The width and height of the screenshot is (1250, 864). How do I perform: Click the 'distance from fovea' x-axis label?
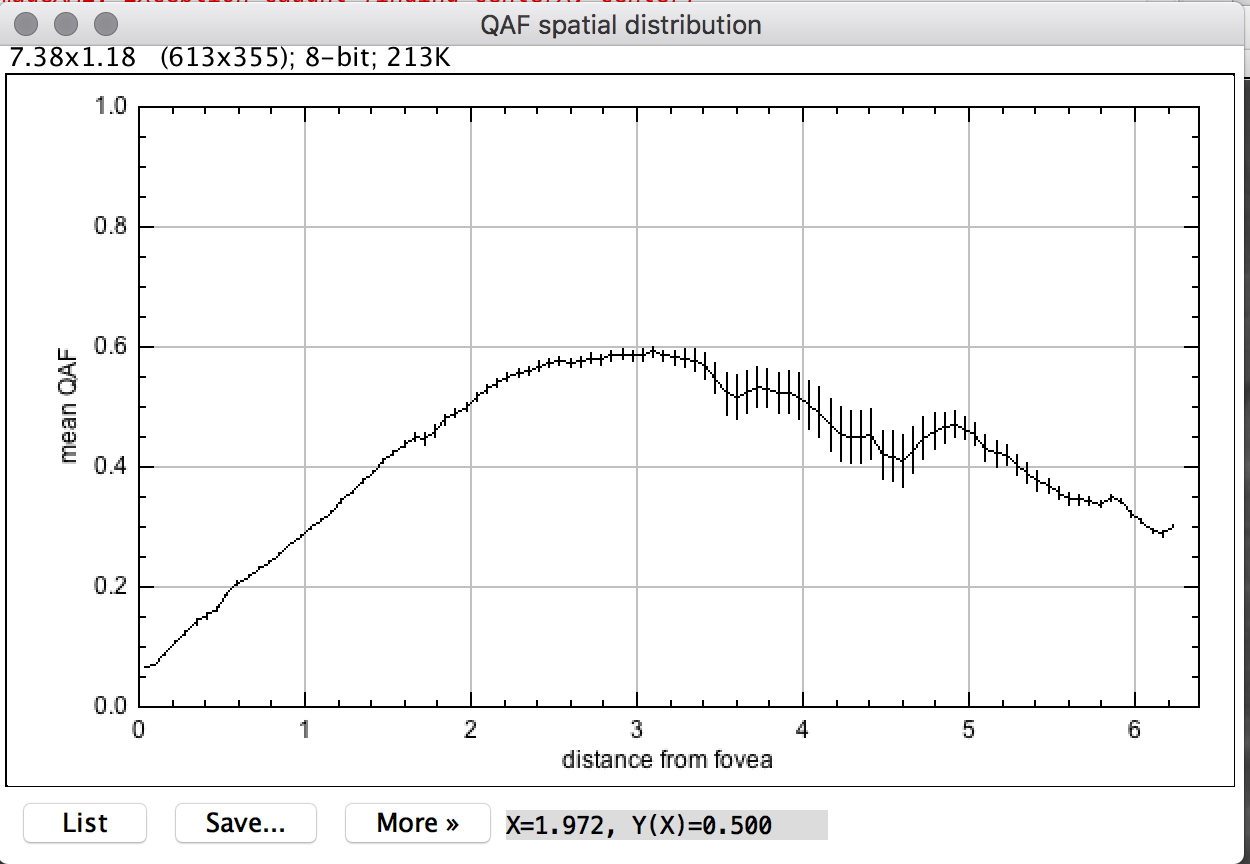tap(667, 760)
